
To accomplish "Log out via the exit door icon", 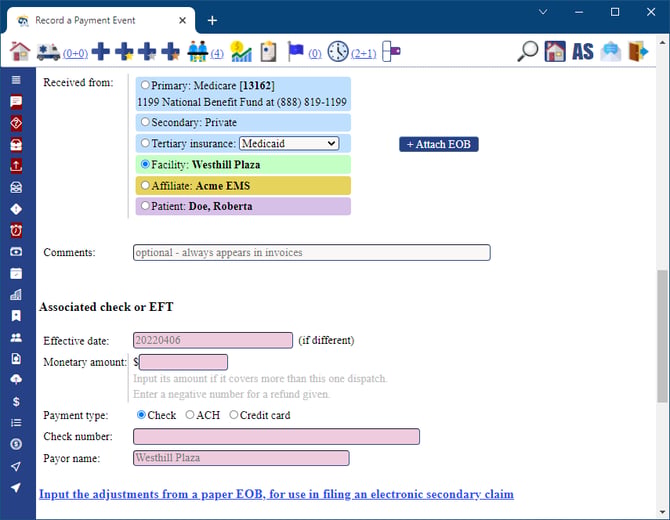I will [x=638, y=52].
